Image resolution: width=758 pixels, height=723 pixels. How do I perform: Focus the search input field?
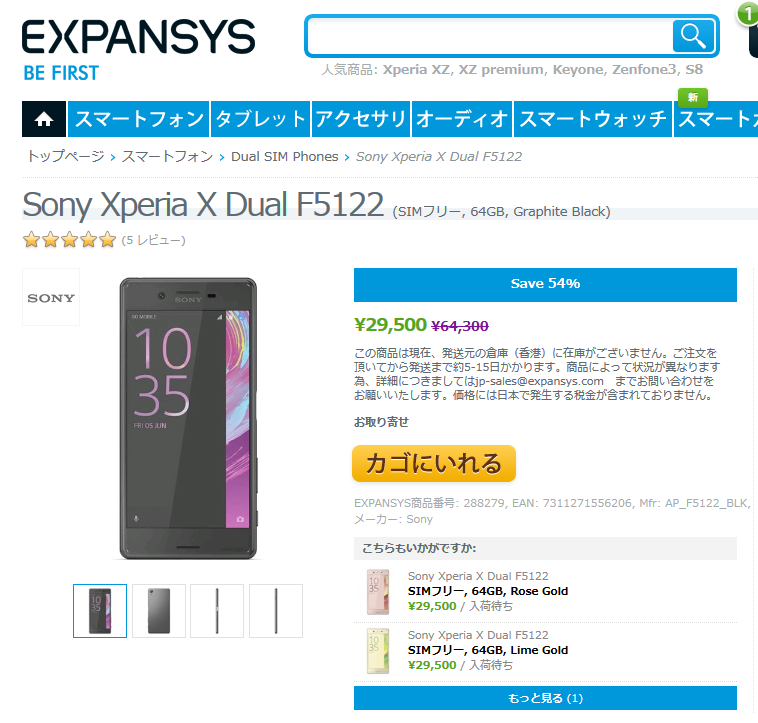pos(489,36)
